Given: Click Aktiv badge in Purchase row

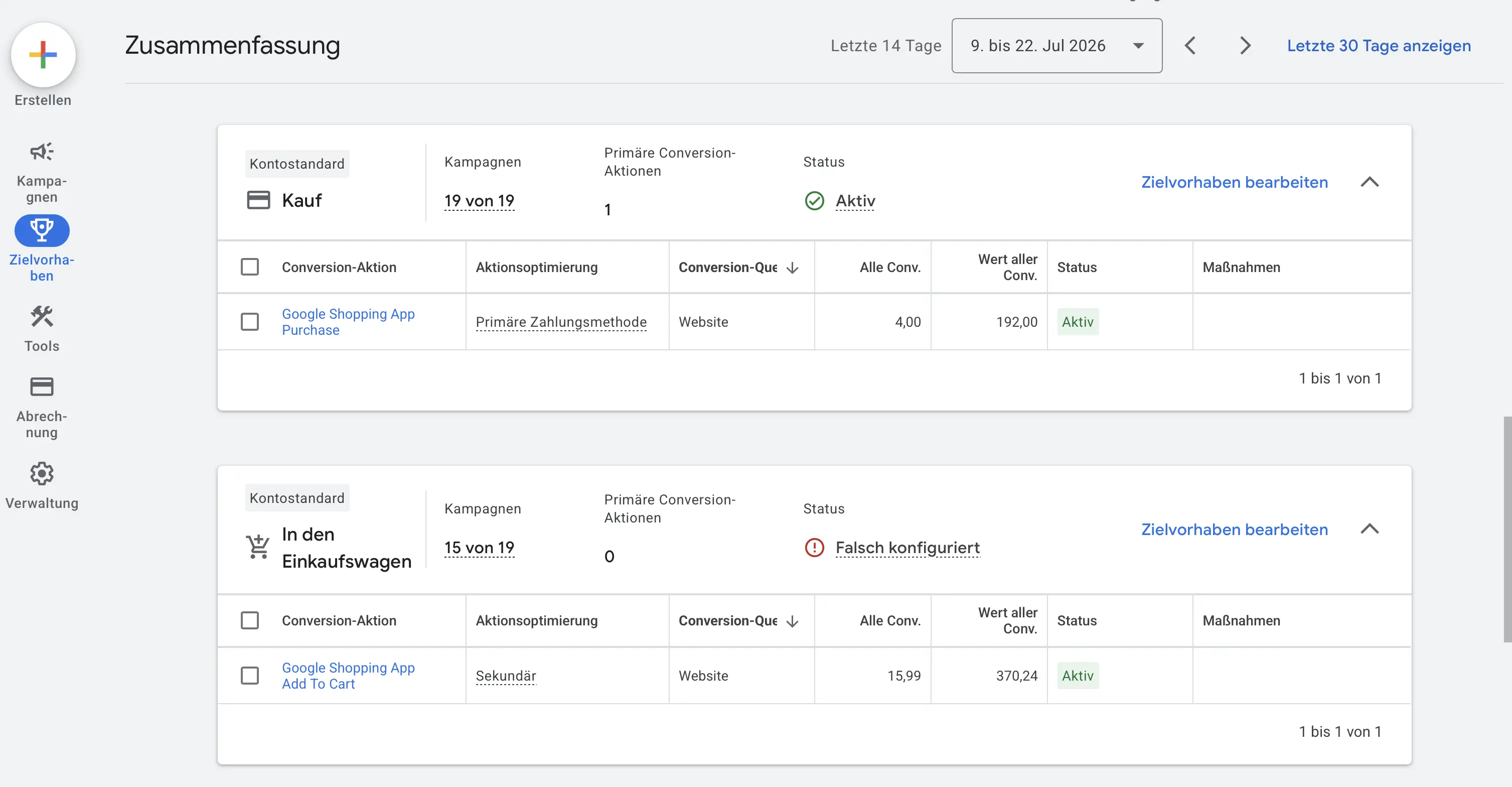Looking at the screenshot, I should (x=1078, y=322).
